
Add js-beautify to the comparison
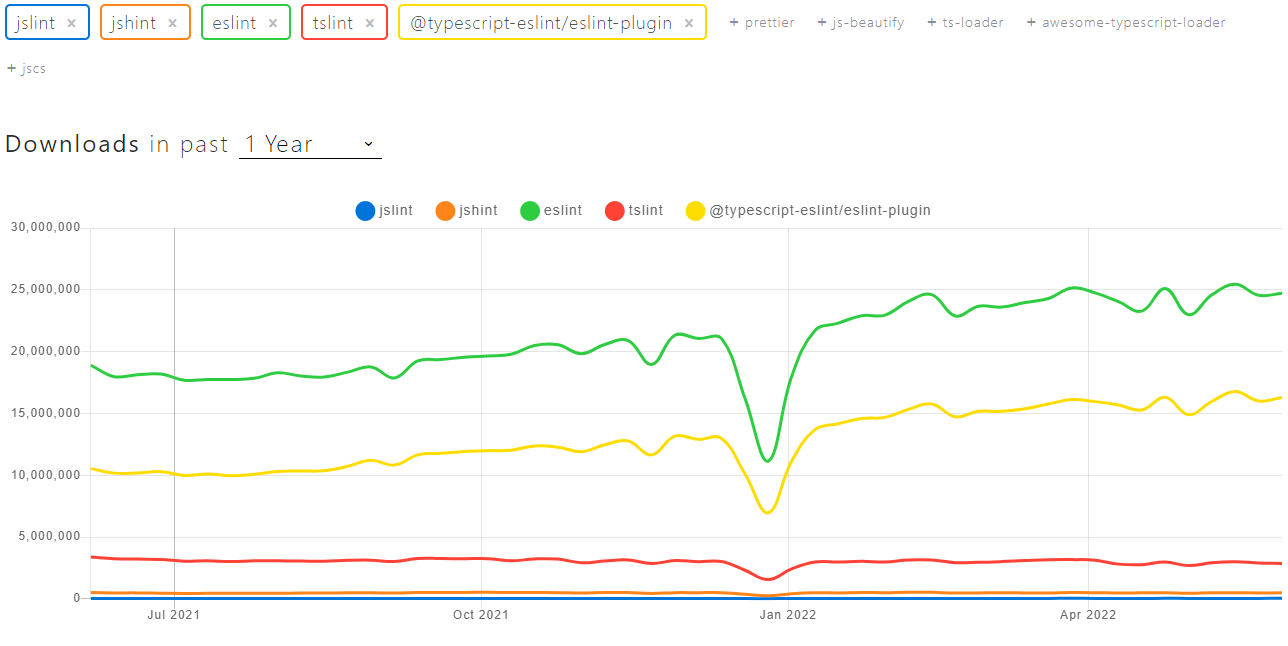point(861,22)
